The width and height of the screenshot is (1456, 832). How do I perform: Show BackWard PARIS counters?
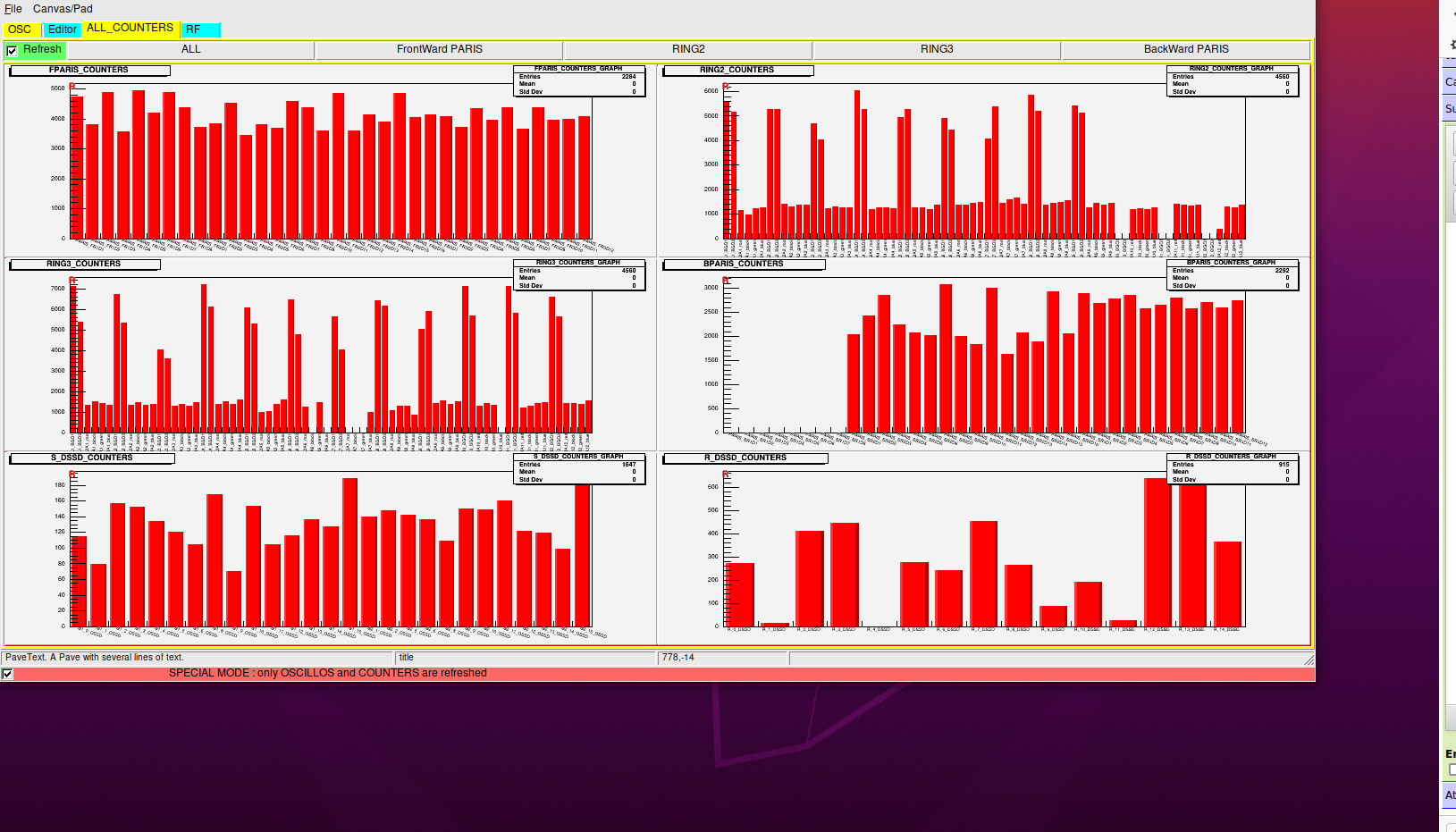point(1185,49)
